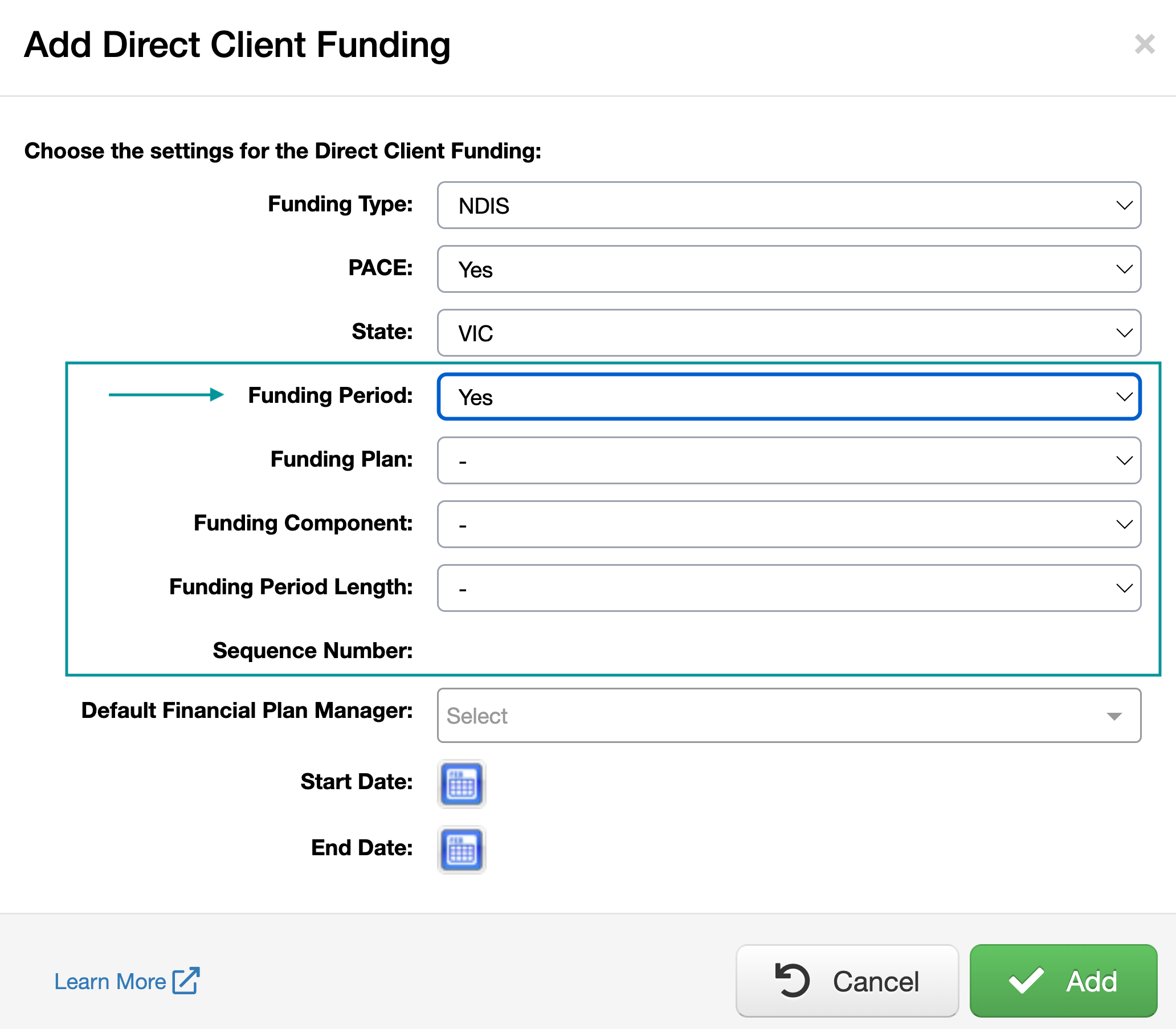This screenshot has width=1176, height=1029.
Task: Open Default Financial Plan Manager select box
Action: (x=789, y=716)
